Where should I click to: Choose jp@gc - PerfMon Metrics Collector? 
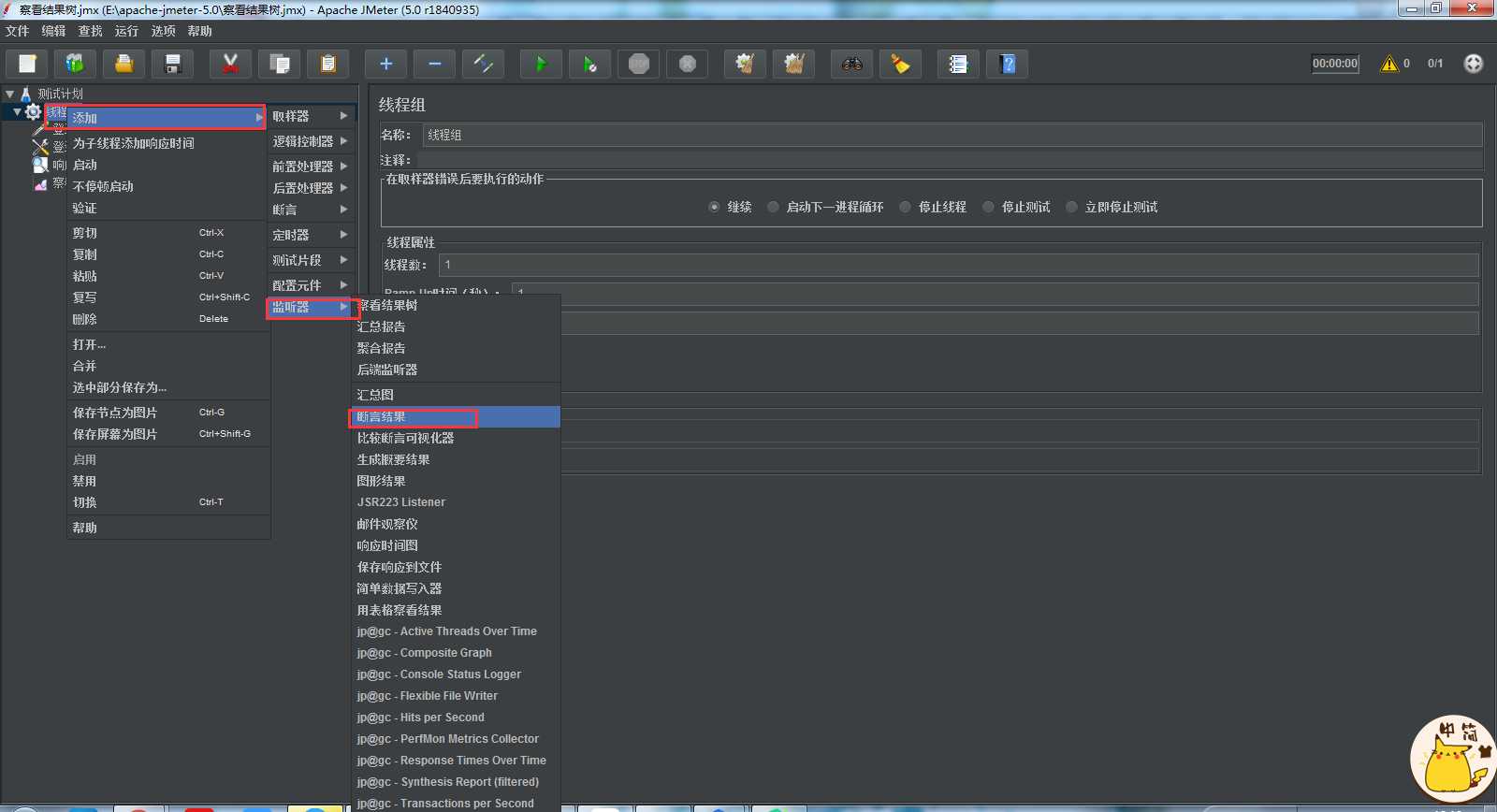(x=457, y=739)
